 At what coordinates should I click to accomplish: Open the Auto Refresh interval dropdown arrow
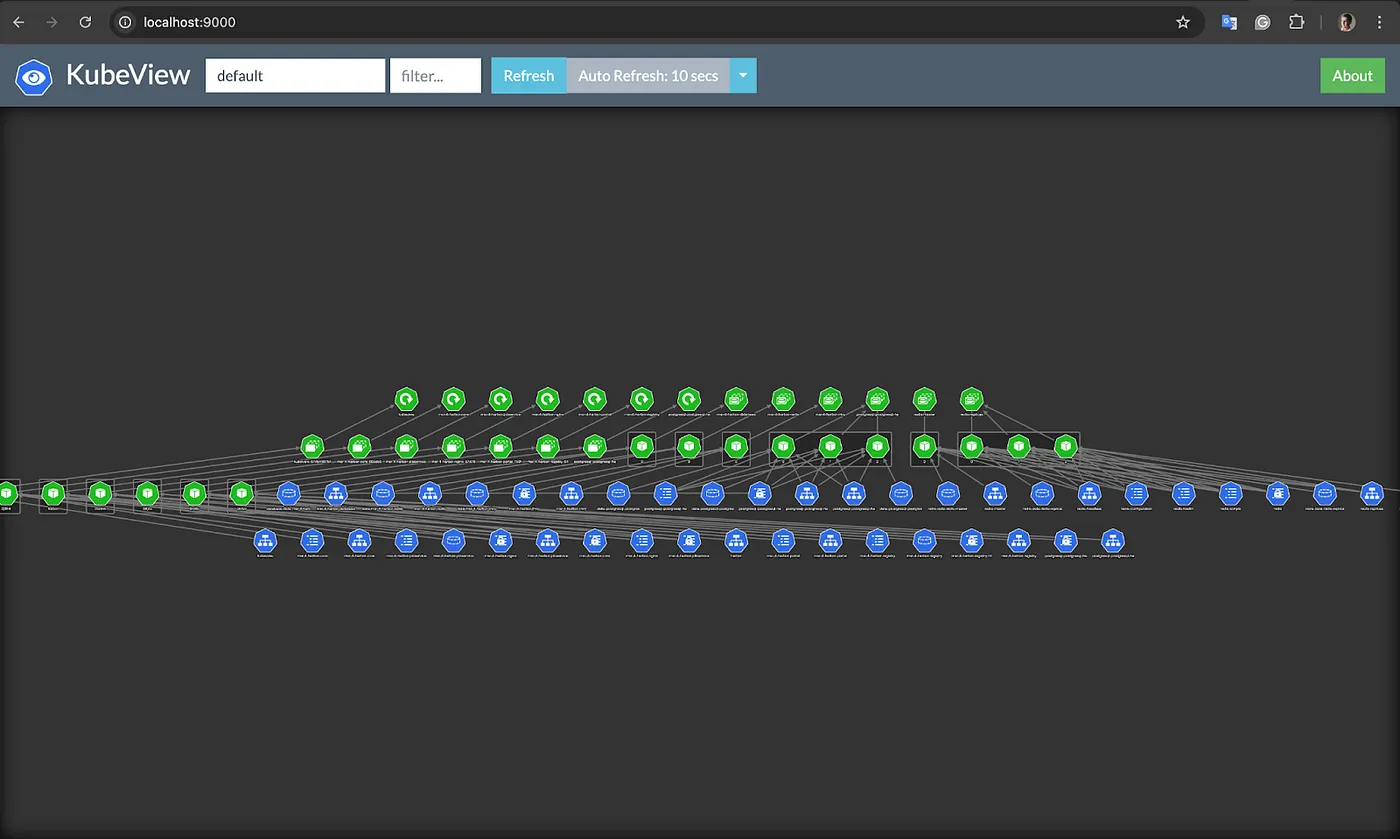[x=742, y=75]
